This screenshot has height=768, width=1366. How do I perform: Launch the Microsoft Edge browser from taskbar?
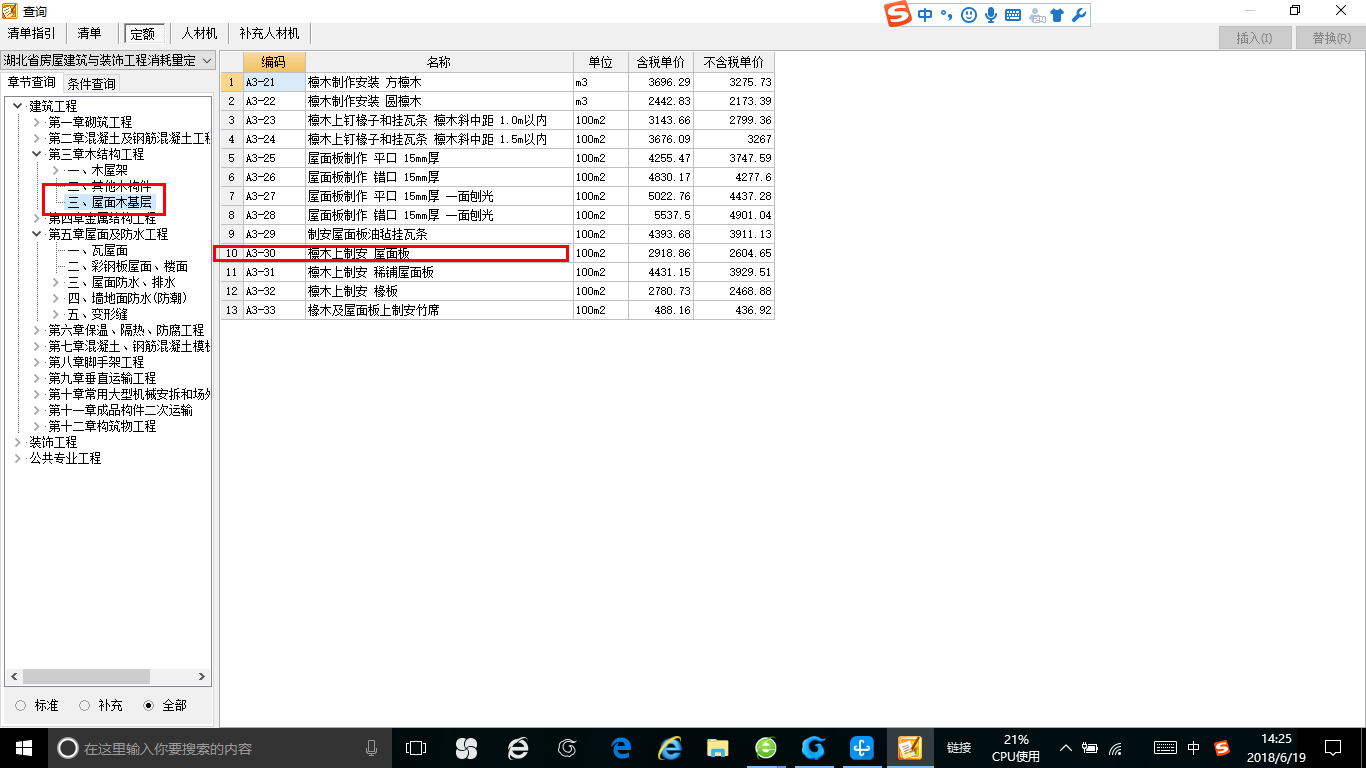[x=621, y=748]
